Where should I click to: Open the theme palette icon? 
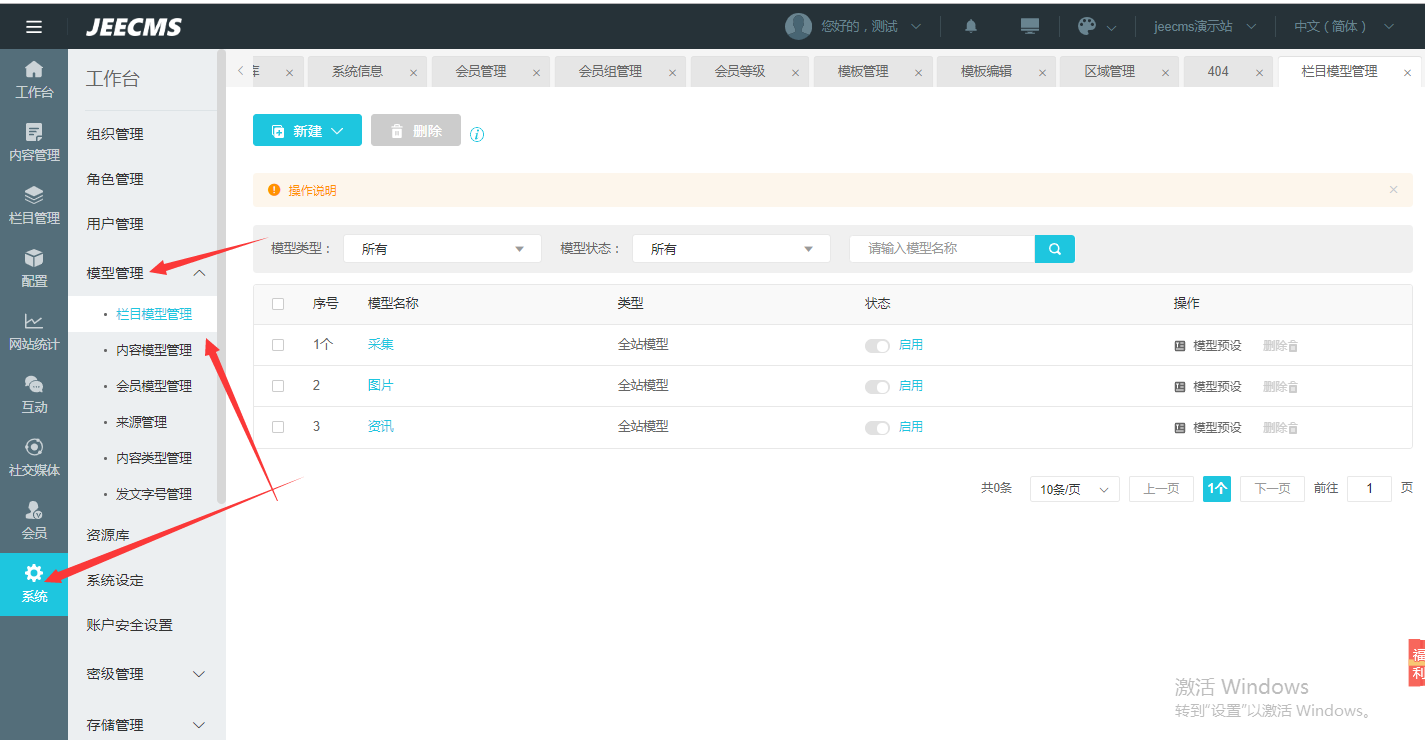pyautogui.click(x=1087, y=26)
